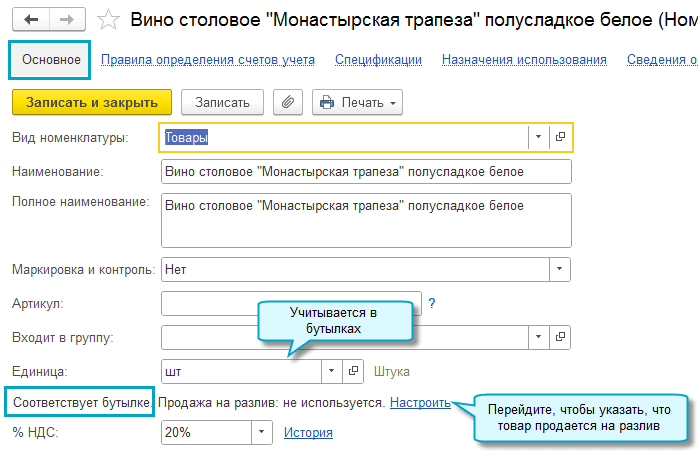Viewport: 698px width, 464px height.
Task: Open the Входит в группу selection form icon
Action: (x=560, y=336)
